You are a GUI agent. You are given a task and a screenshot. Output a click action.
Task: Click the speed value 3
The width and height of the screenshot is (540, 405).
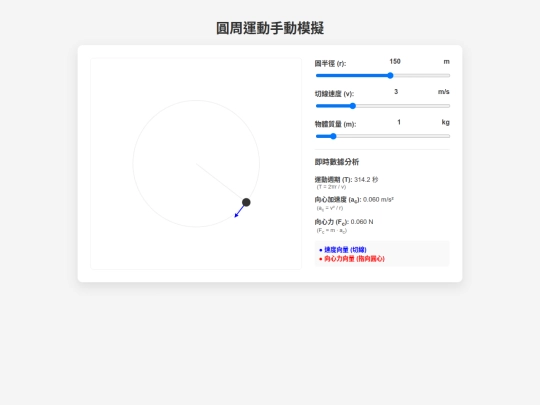pyautogui.click(x=396, y=92)
